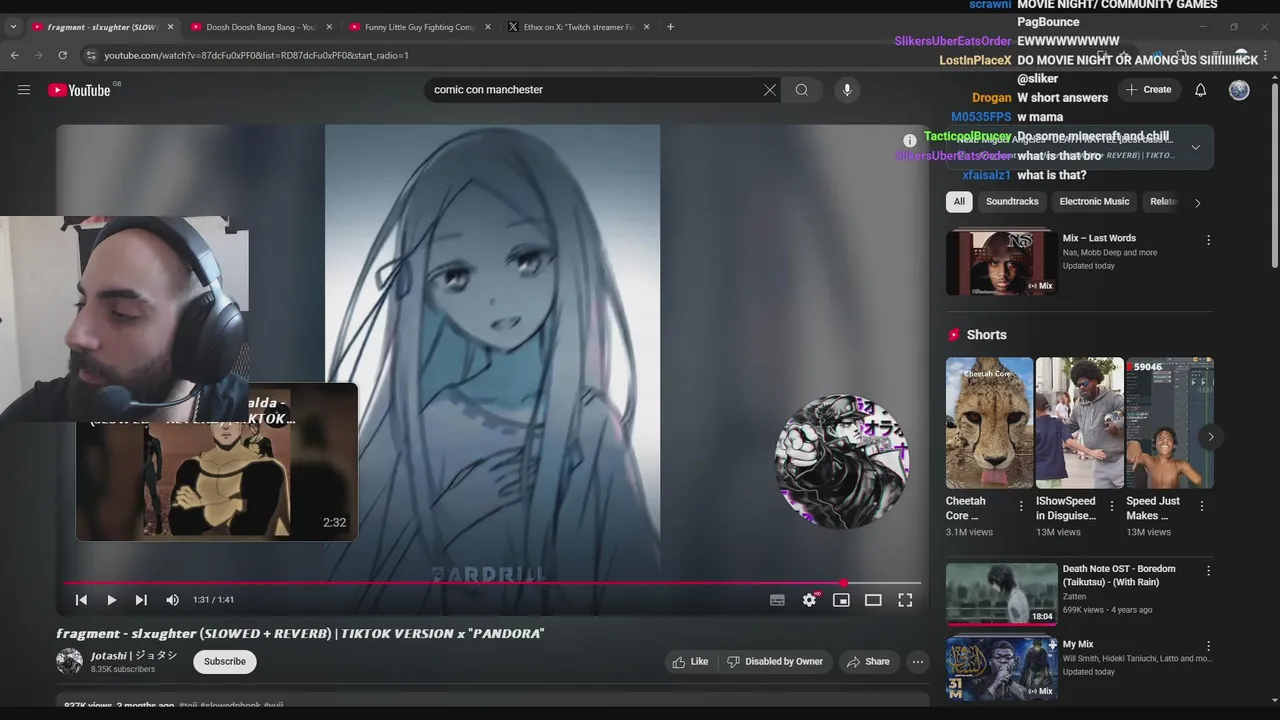Skip to the next video
This screenshot has width=1280, height=720.
141,600
